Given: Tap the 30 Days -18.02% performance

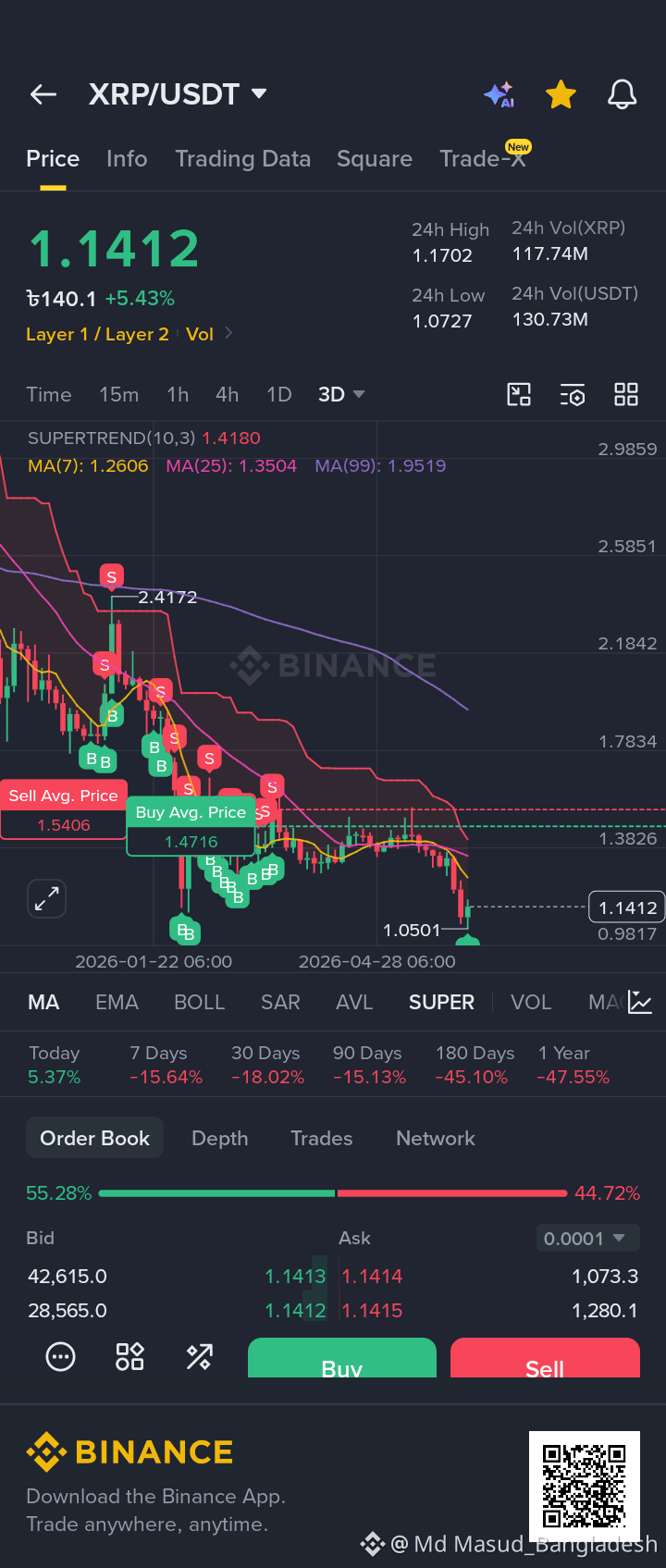Looking at the screenshot, I should pos(267,1065).
